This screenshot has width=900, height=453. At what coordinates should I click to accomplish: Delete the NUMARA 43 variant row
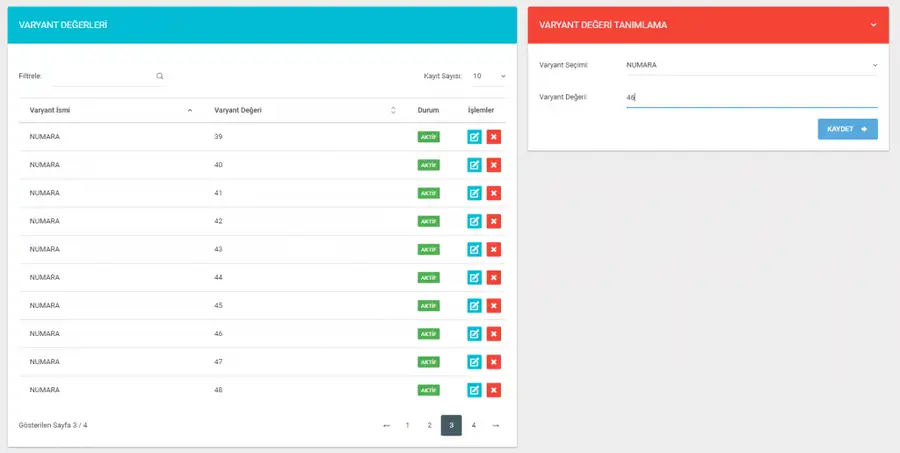(494, 249)
